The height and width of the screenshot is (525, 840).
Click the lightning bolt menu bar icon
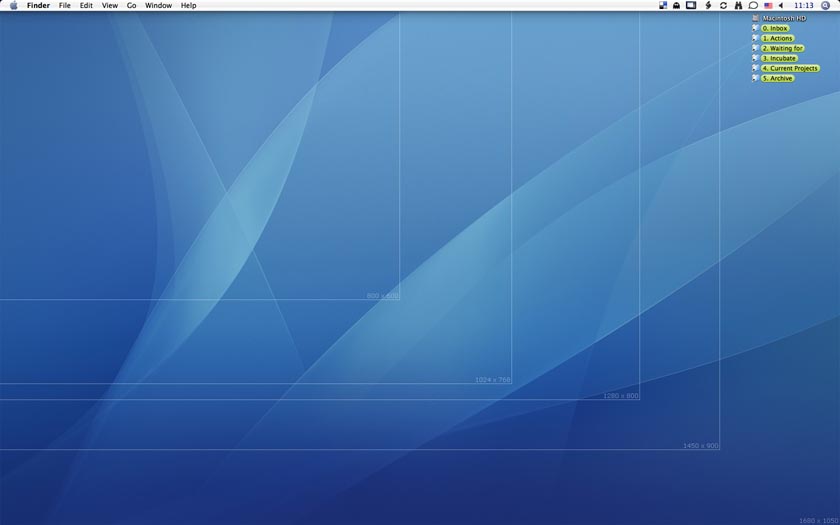click(x=707, y=6)
